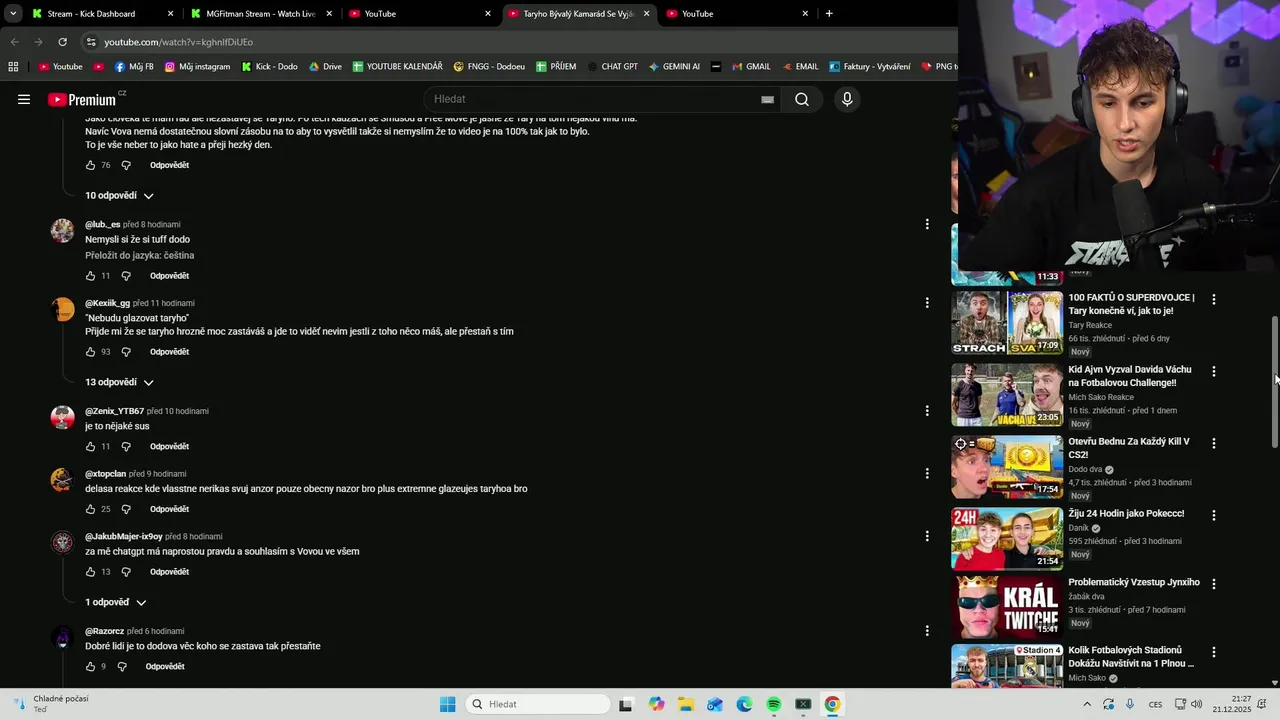The image size is (1280, 720).
Task: Open the CHAT GPT bookmark
Action: [x=612, y=67]
